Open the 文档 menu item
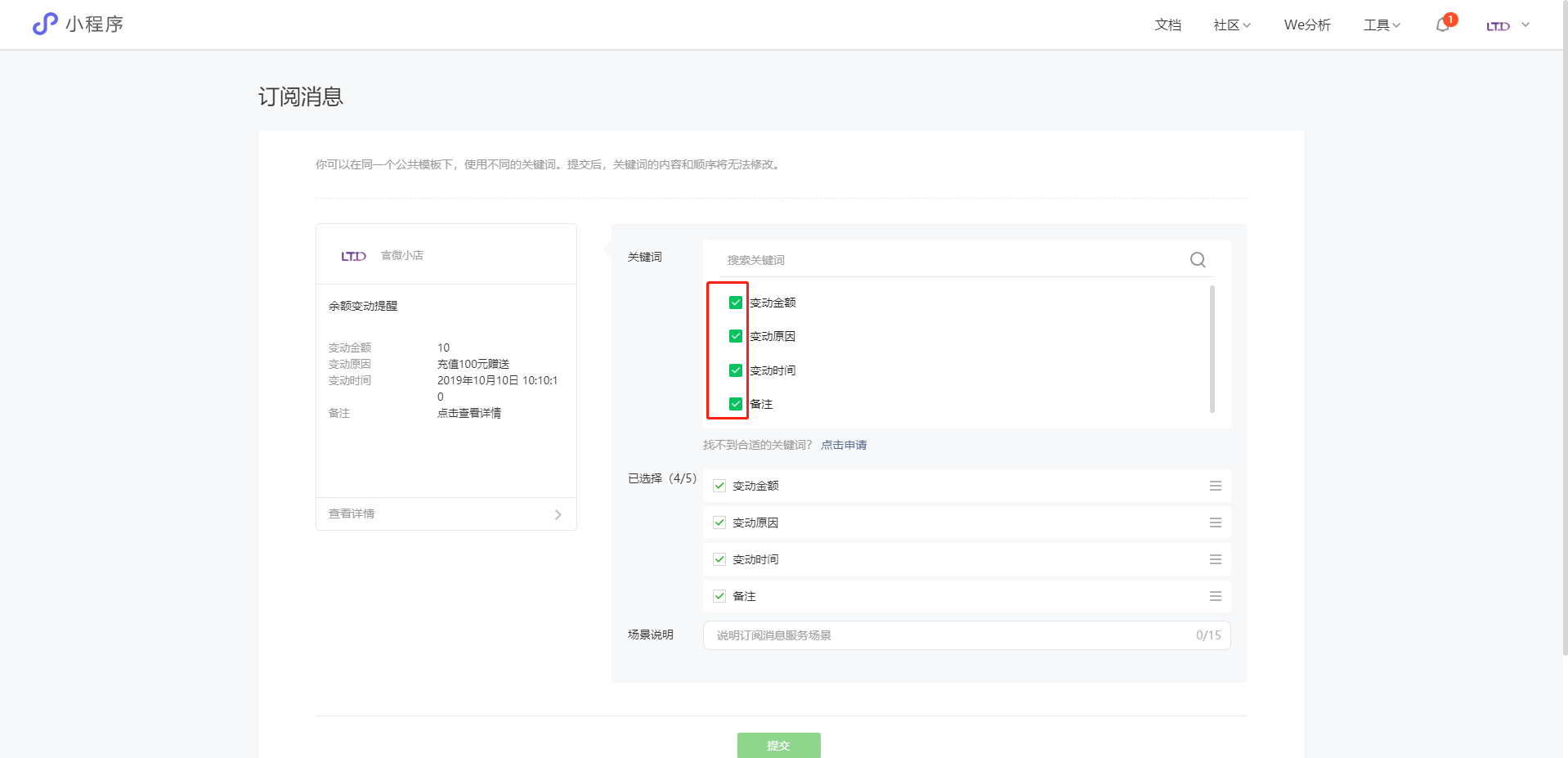 coord(1167,25)
